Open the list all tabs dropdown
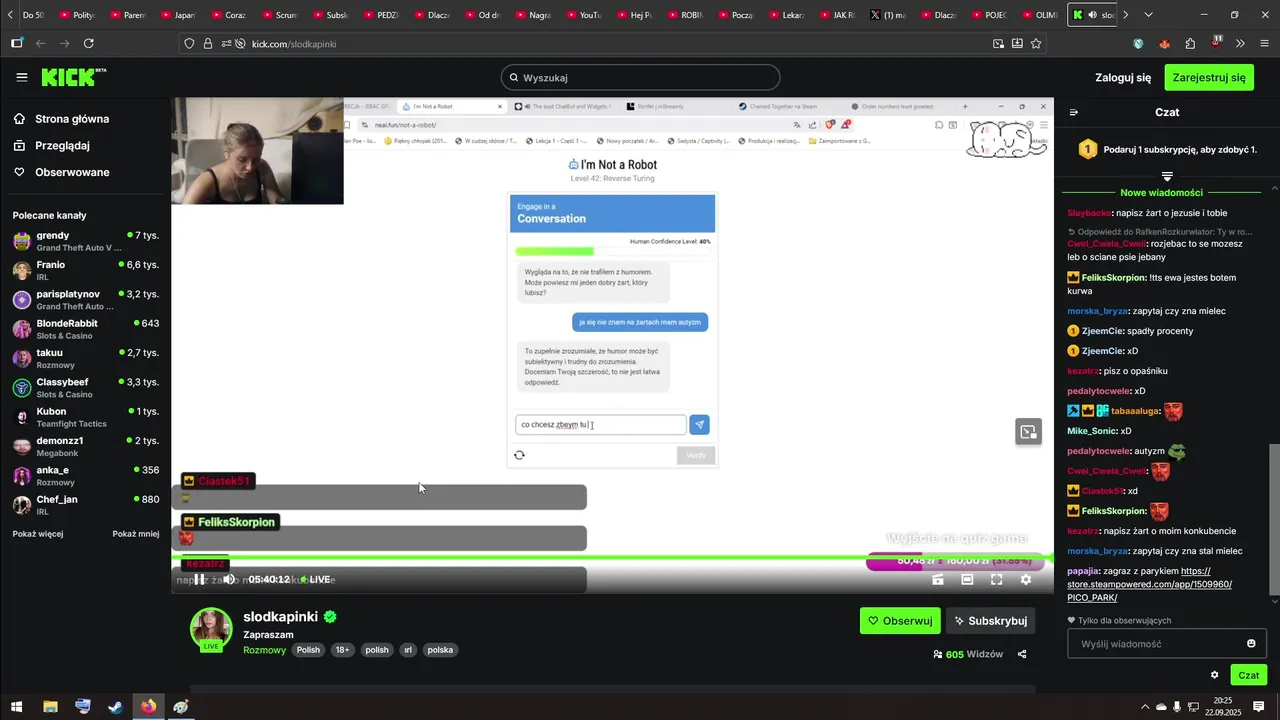Viewport: 1280px width, 720px height. (1148, 15)
